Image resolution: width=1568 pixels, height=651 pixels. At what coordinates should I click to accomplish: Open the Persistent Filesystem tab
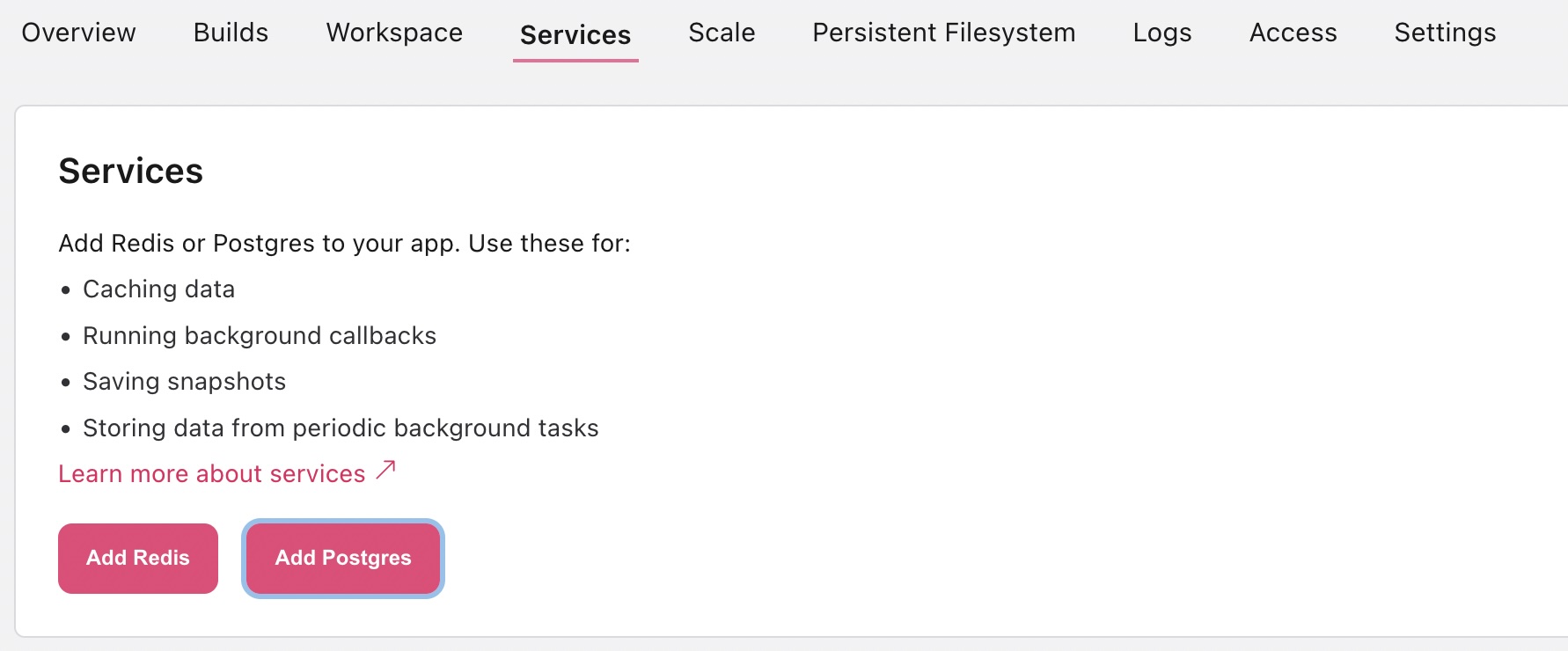pos(944,33)
